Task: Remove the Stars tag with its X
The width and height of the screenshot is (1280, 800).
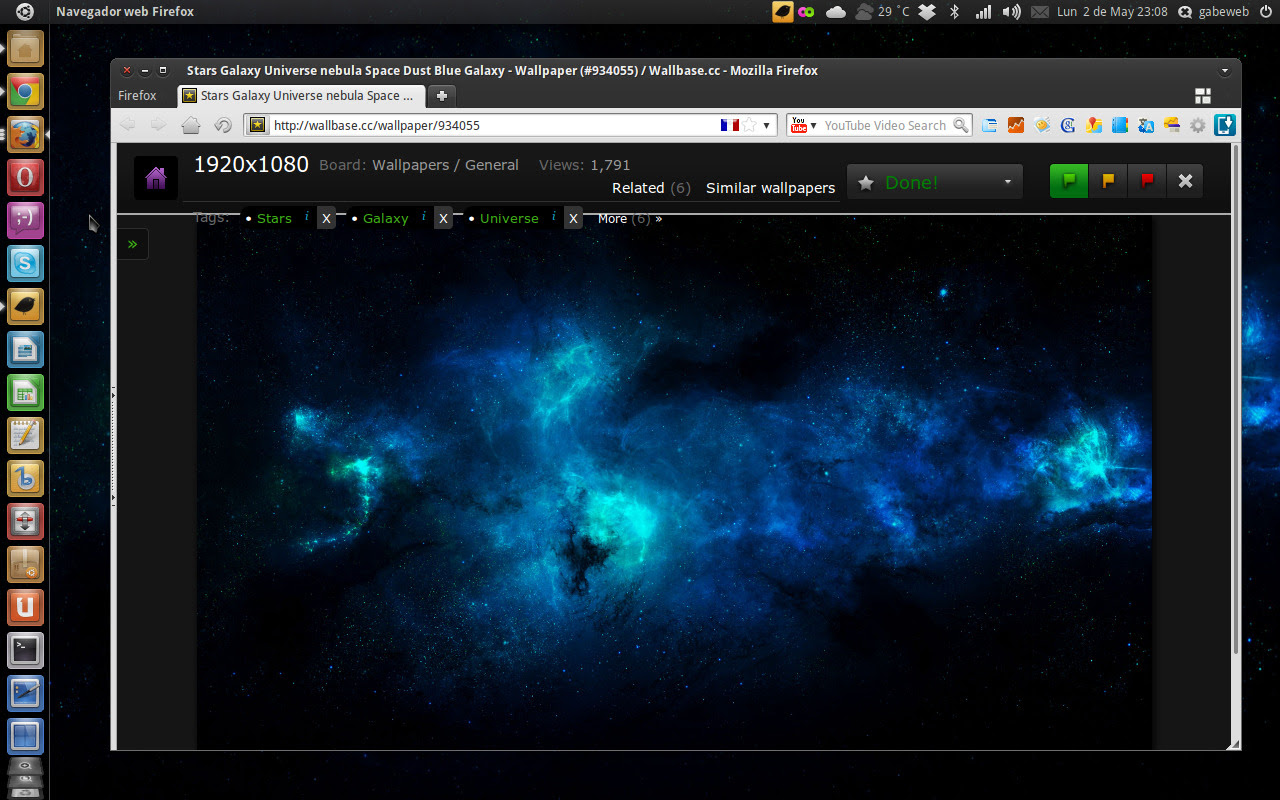Action: point(326,218)
